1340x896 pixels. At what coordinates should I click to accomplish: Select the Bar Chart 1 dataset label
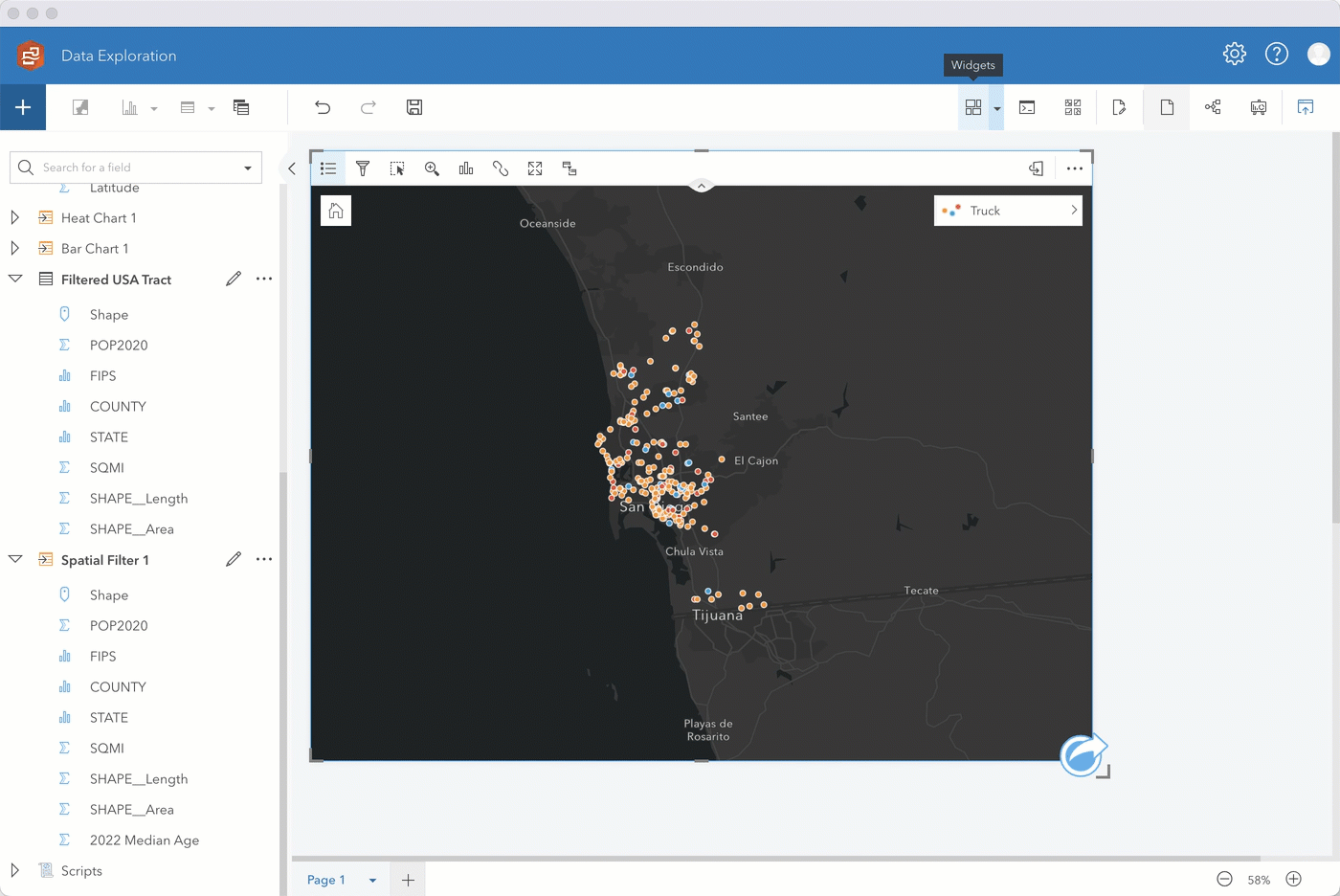[95, 249]
